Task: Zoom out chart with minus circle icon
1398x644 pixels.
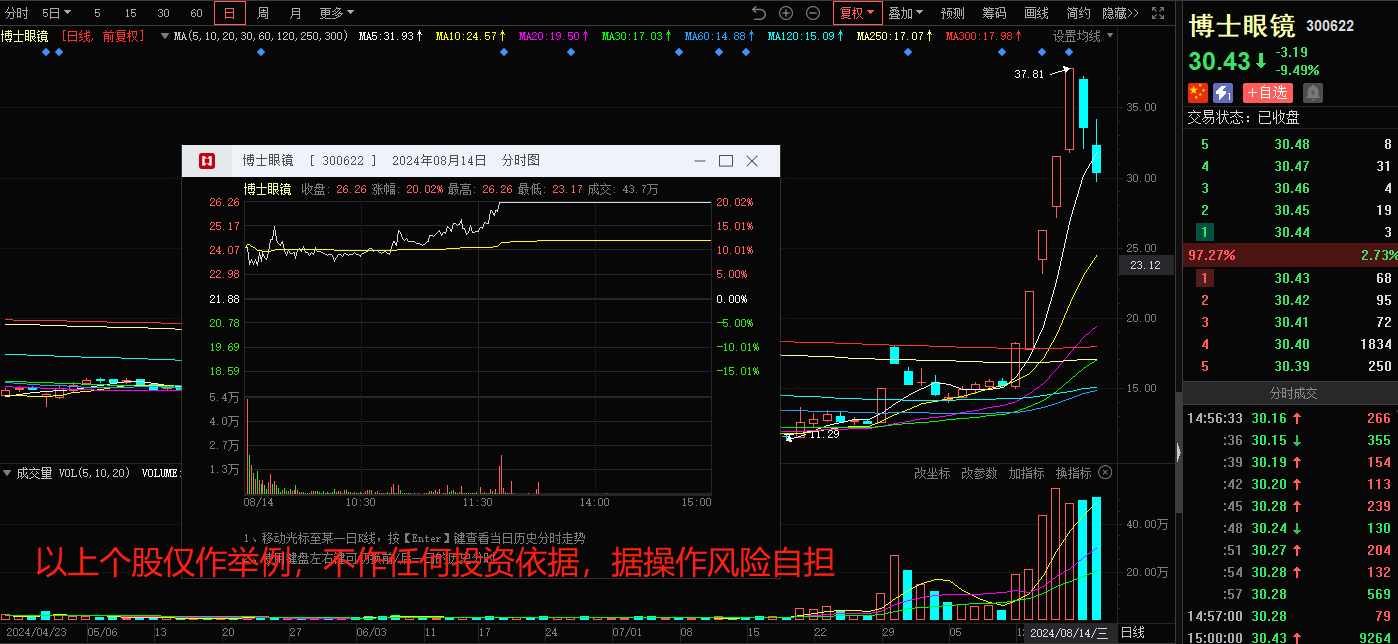Action: tap(813, 13)
